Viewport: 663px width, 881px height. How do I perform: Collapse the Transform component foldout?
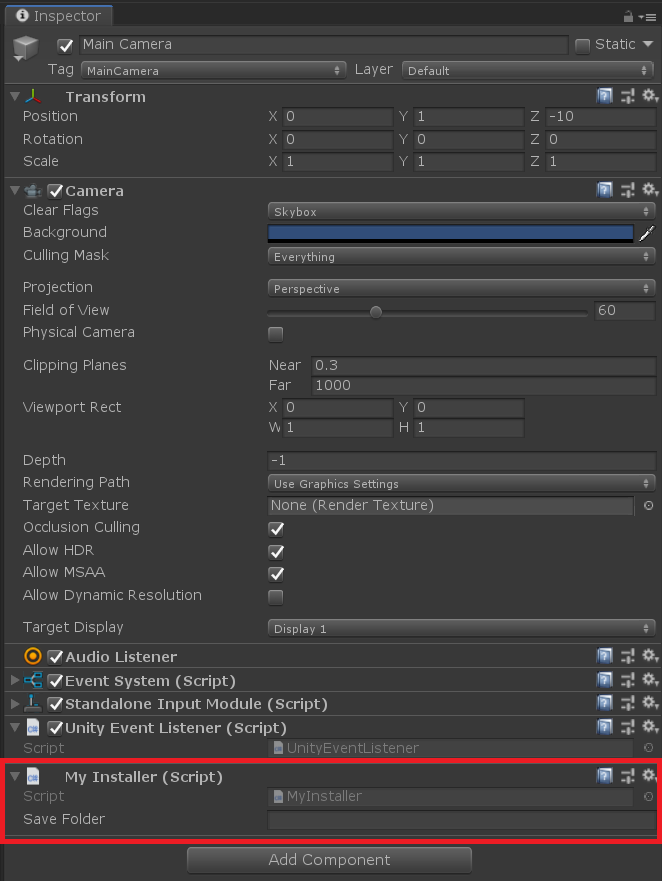coord(15,97)
